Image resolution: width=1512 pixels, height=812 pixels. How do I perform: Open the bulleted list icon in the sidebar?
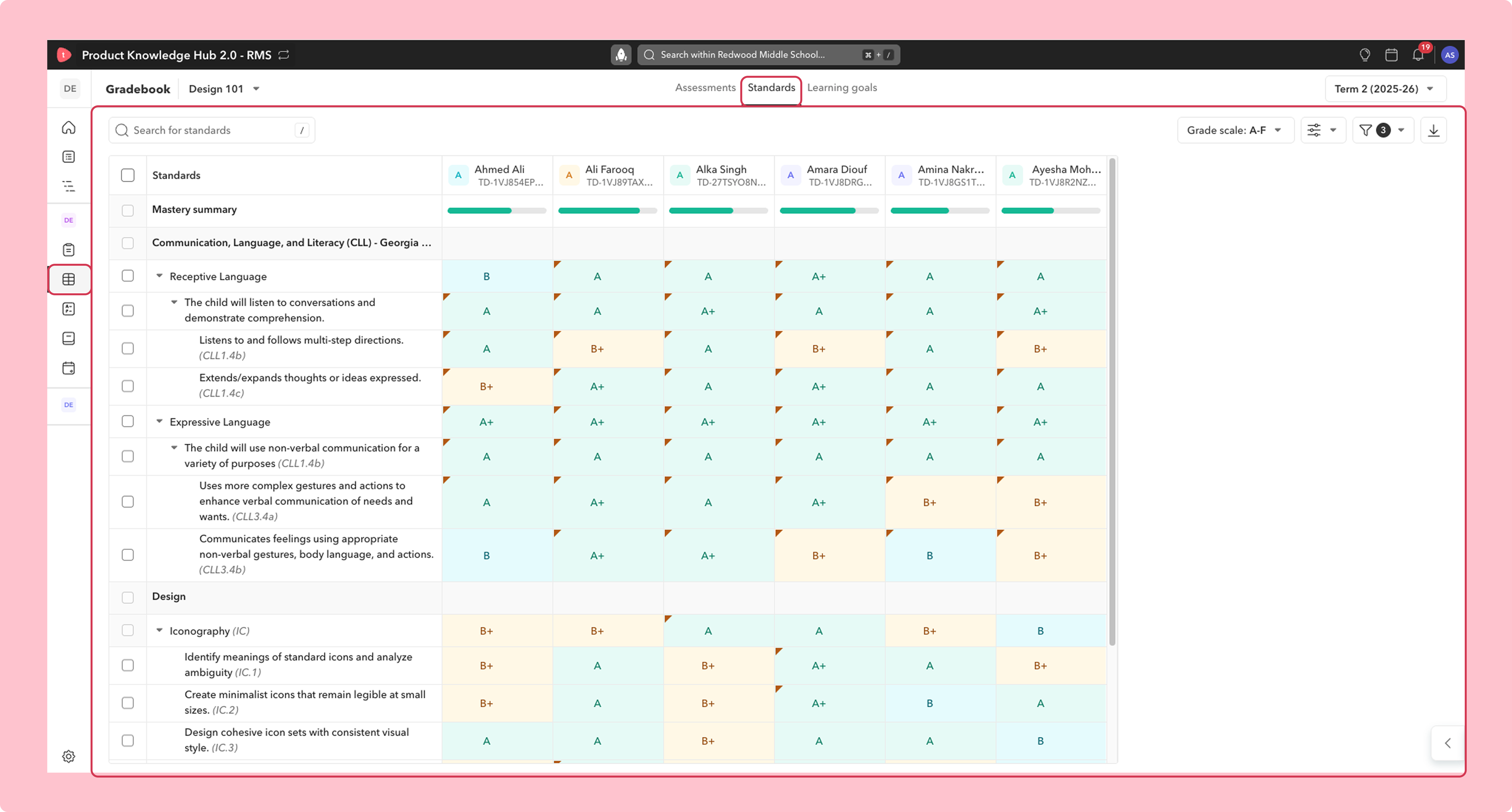69,157
